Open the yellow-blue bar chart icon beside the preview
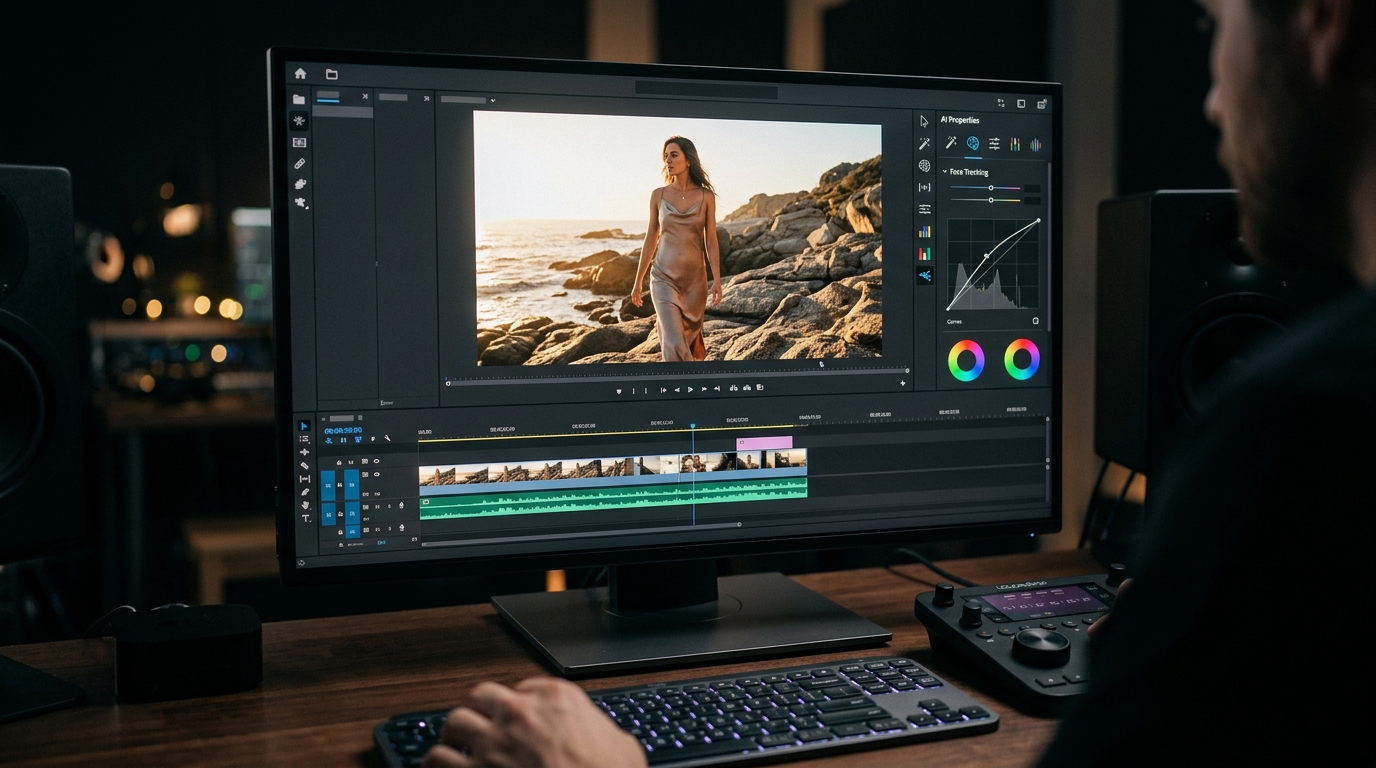The height and width of the screenshot is (768, 1376). [x=924, y=231]
